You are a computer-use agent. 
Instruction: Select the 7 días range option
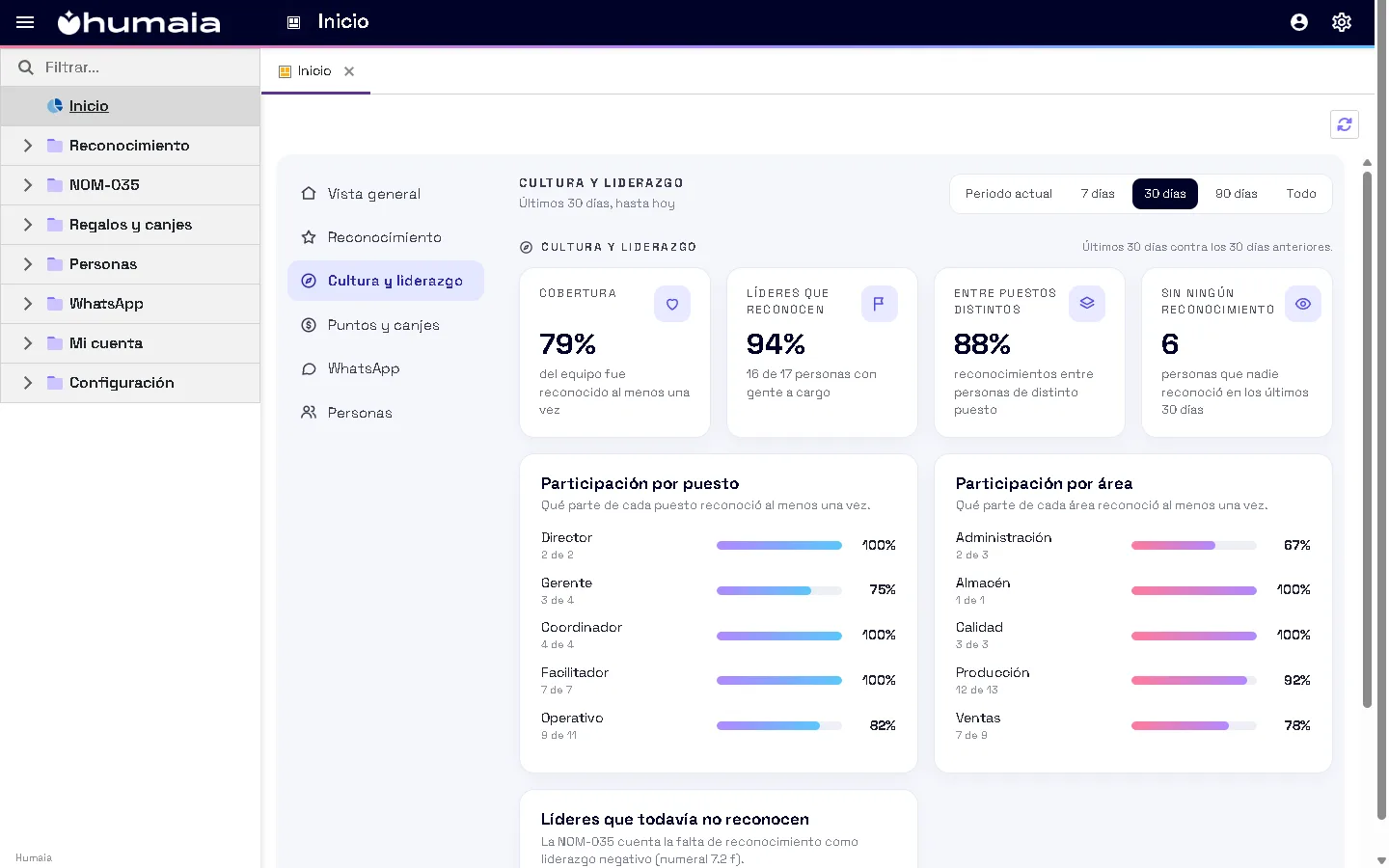click(1098, 194)
